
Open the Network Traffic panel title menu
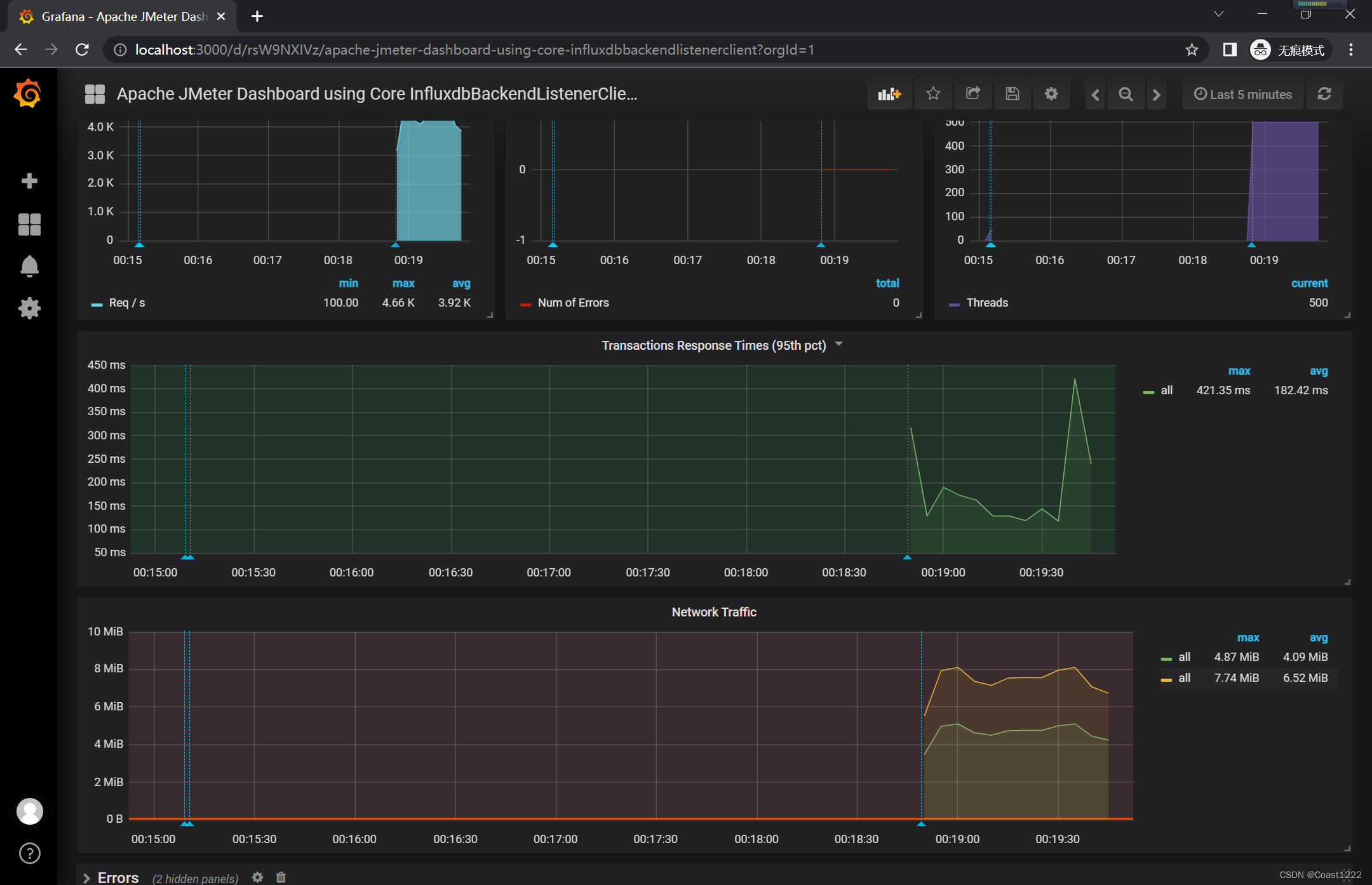(x=714, y=612)
